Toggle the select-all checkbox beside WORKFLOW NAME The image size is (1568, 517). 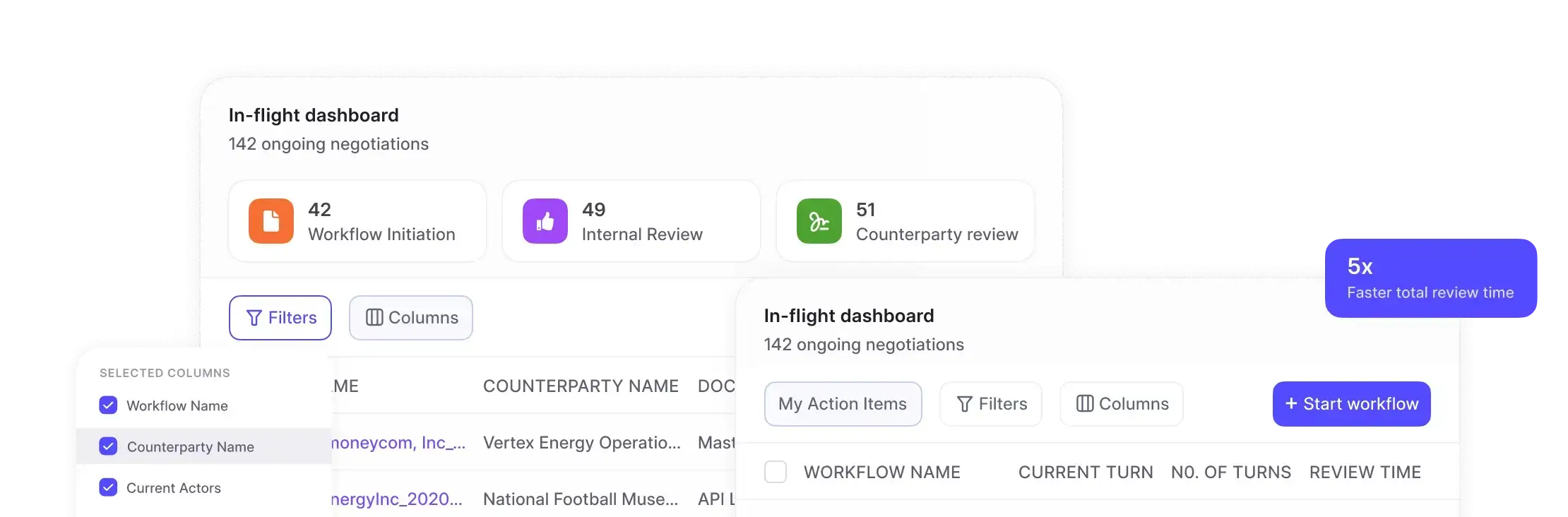[x=776, y=472]
